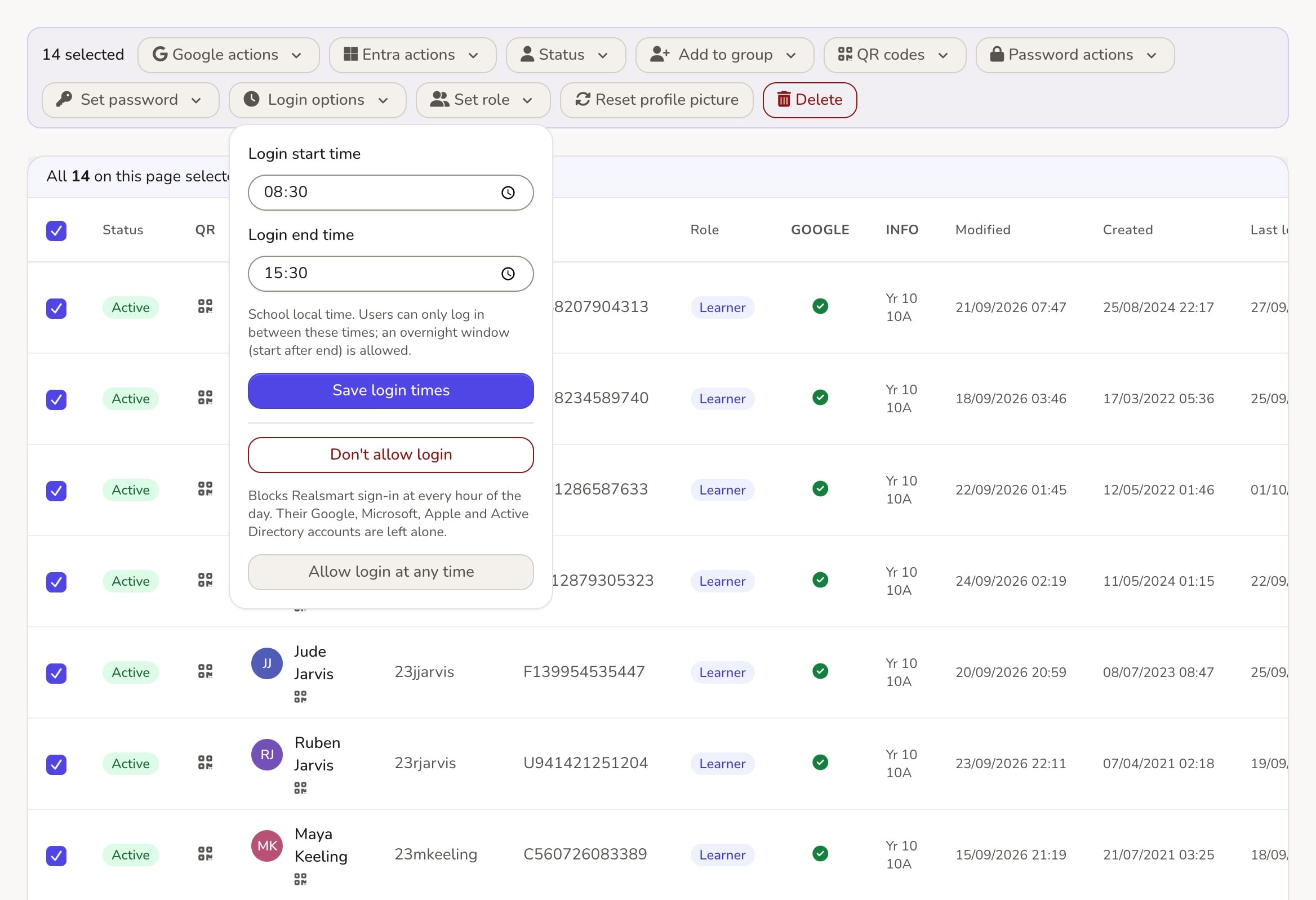
Task: Deselect Maya Keeling row checkbox
Action: (56, 856)
